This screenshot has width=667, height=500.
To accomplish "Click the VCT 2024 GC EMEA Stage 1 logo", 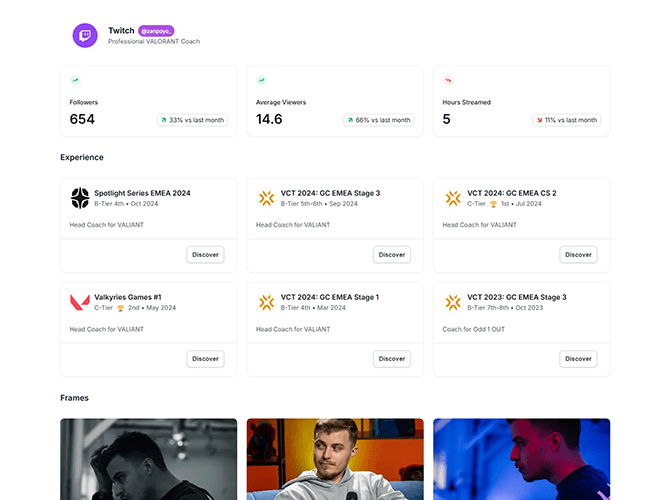I will pos(266,302).
